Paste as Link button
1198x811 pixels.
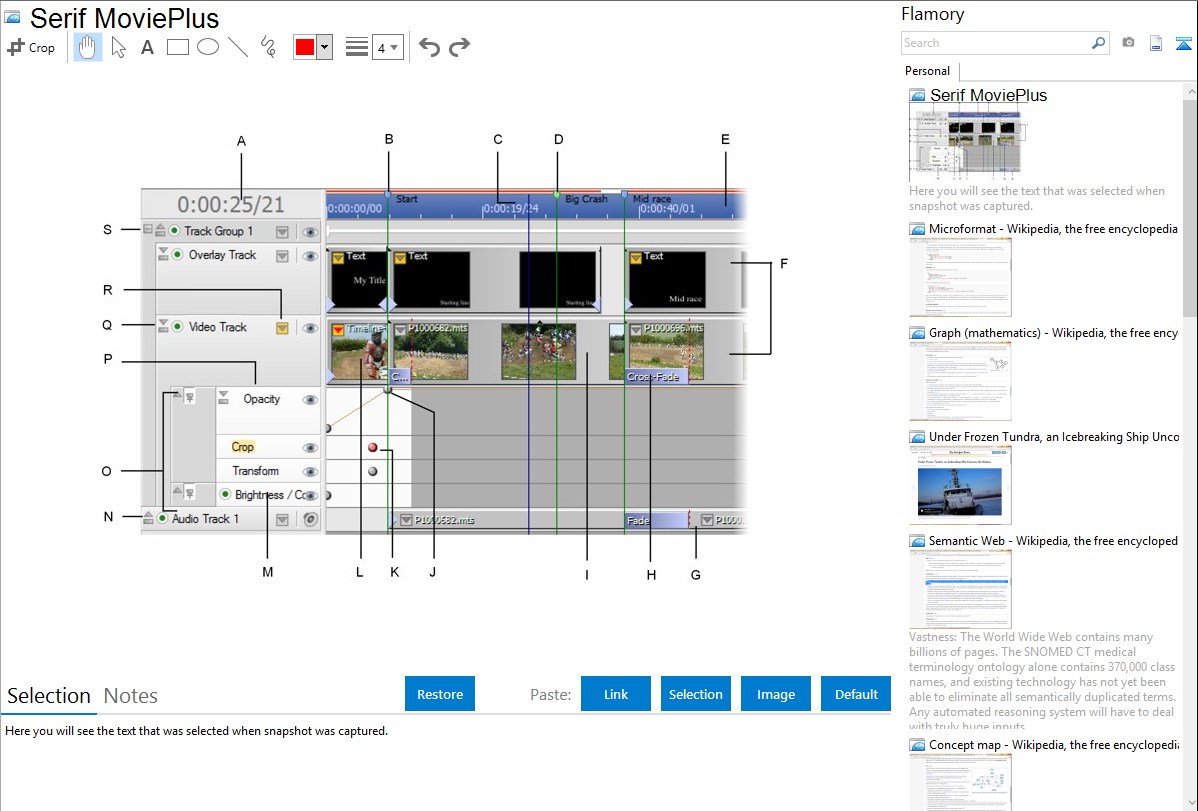pos(616,694)
